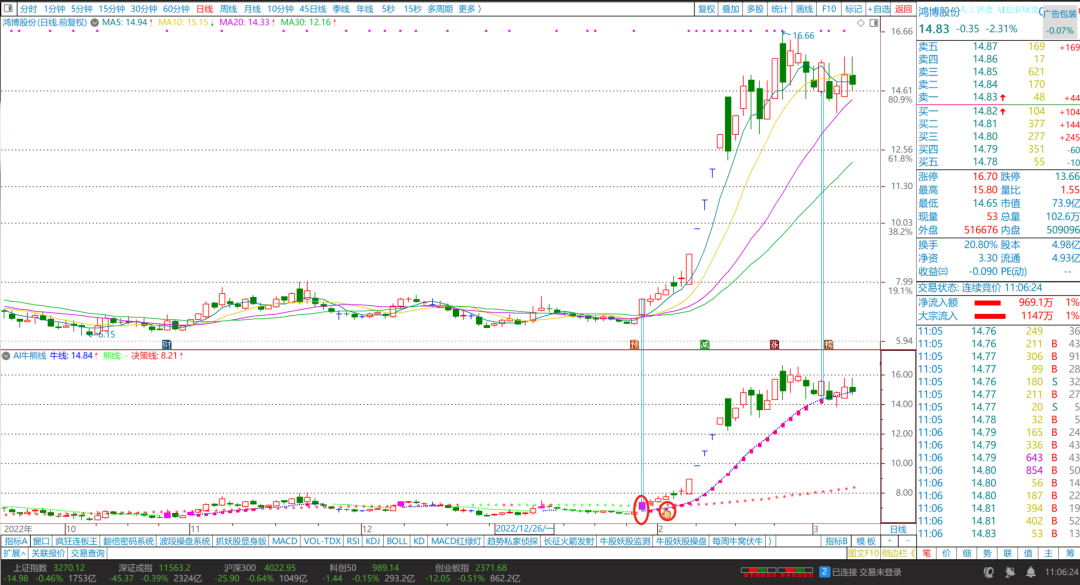Select the 日线 daily period
Image resolution: width=1080 pixels, height=585 pixels.
(x=205, y=9)
